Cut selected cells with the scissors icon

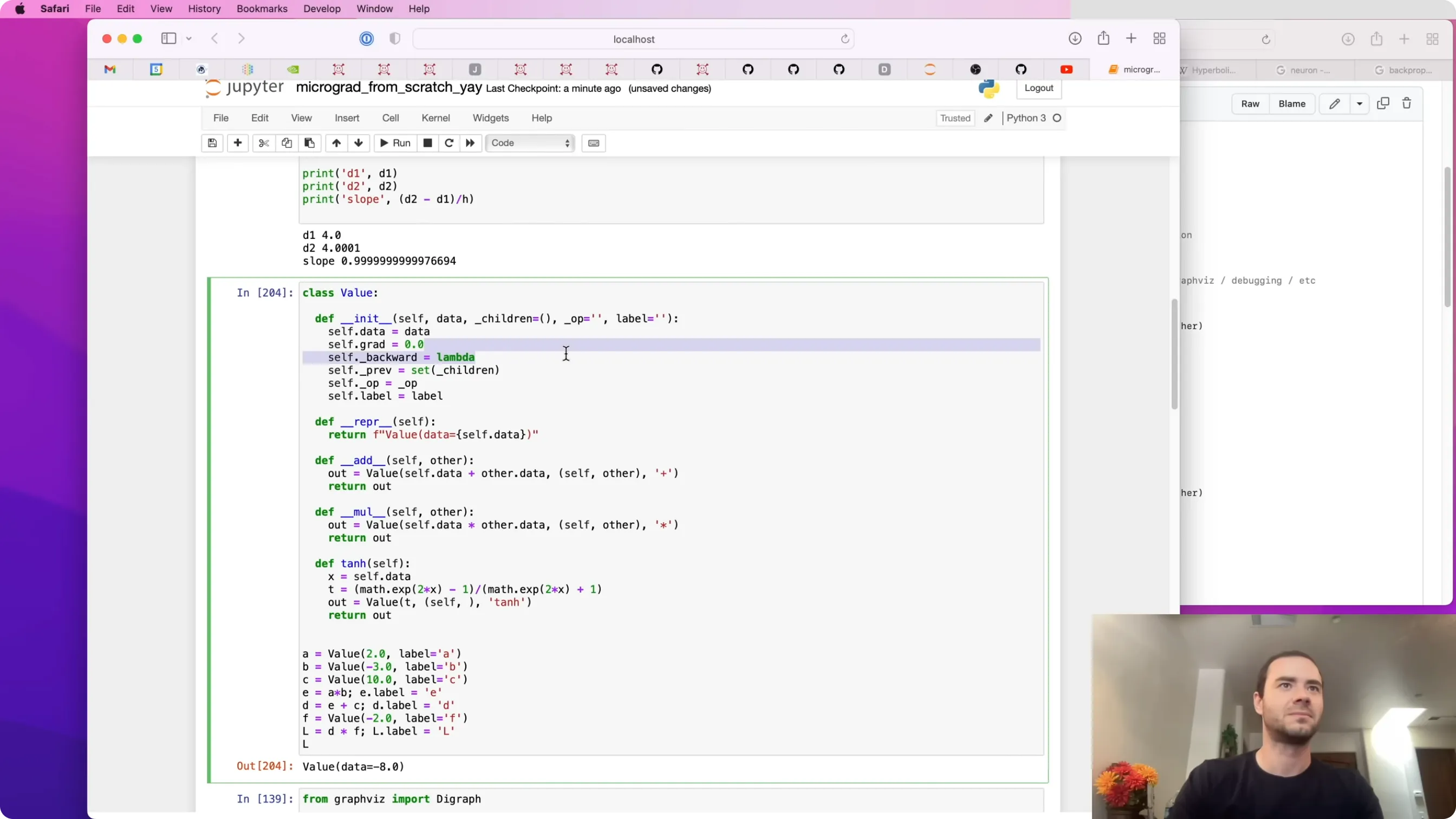click(264, 143)
